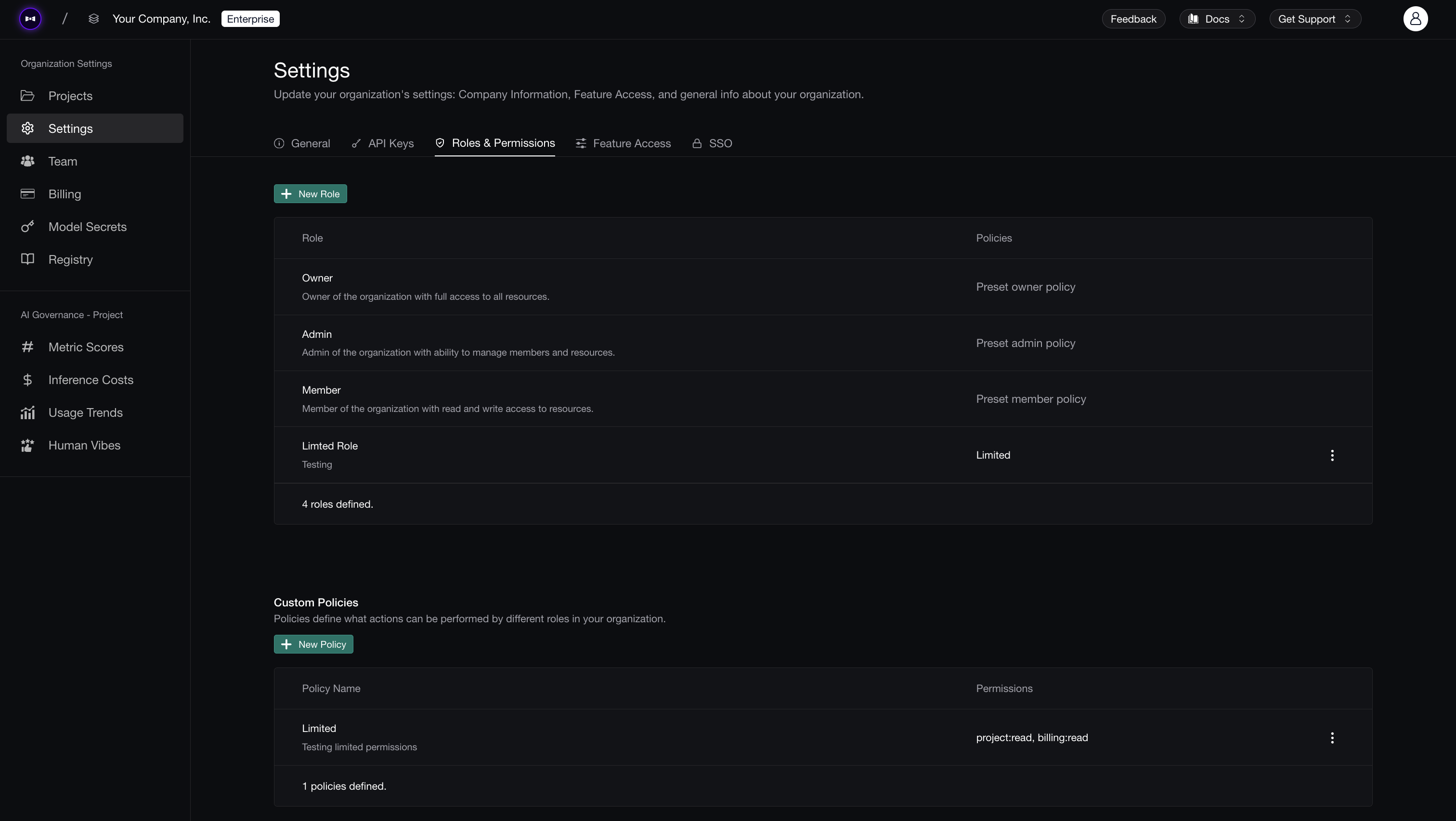Click the Settings gear icon in sidebar
This screenshot has height=821, width=1456.
[x=27, y=128]
